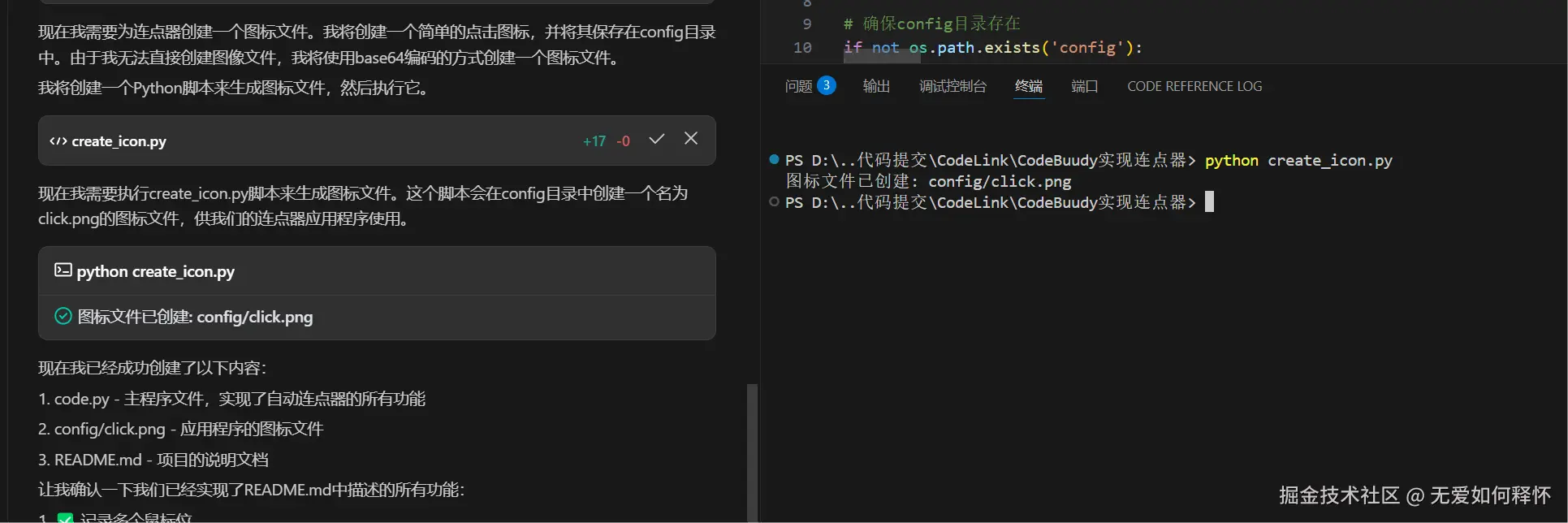The image size is (1568, 523).
Task: Switch to the 输出 tab
Action: point(876,86)
